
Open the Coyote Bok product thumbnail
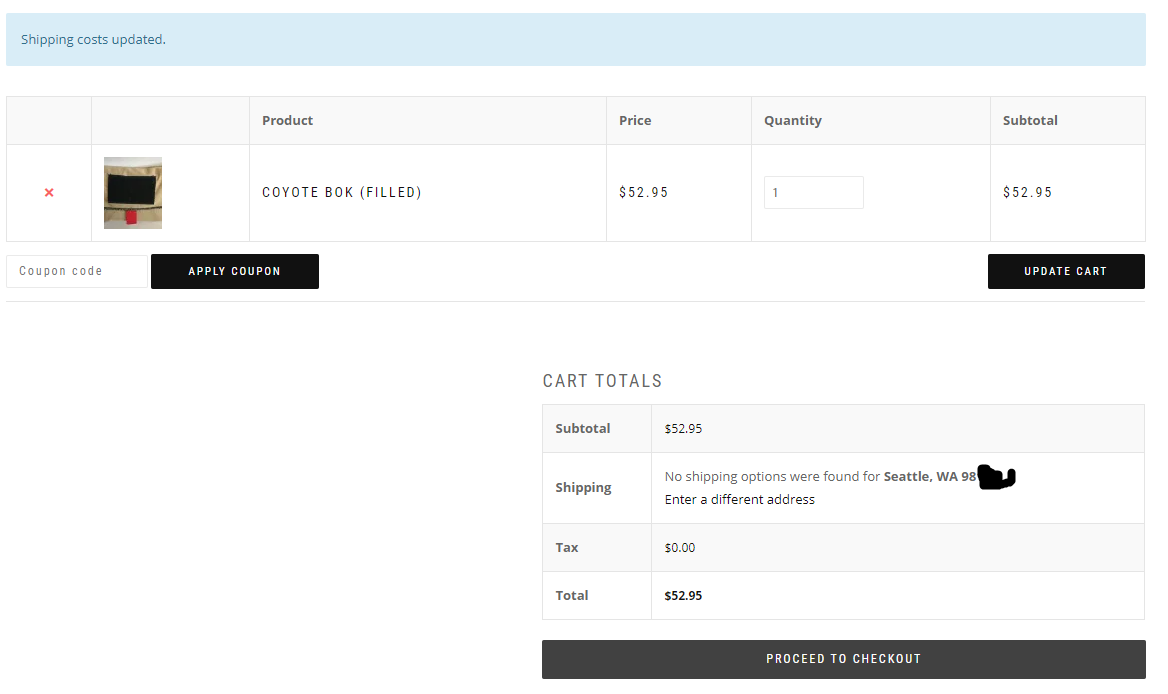132,193
